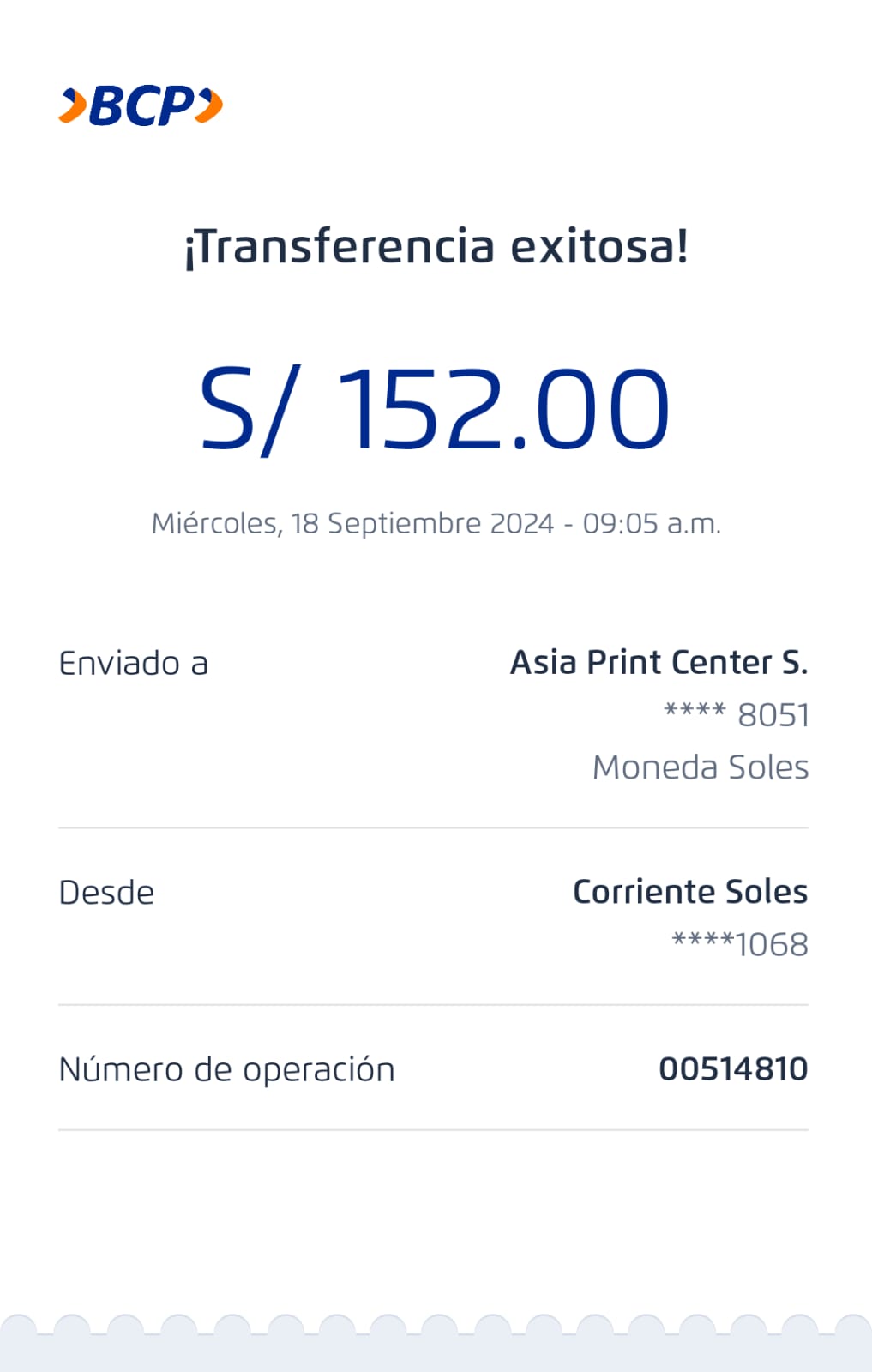Click the "¡Transferencia exitosa!" heading
872x1372 pixels.
point(436,247)
